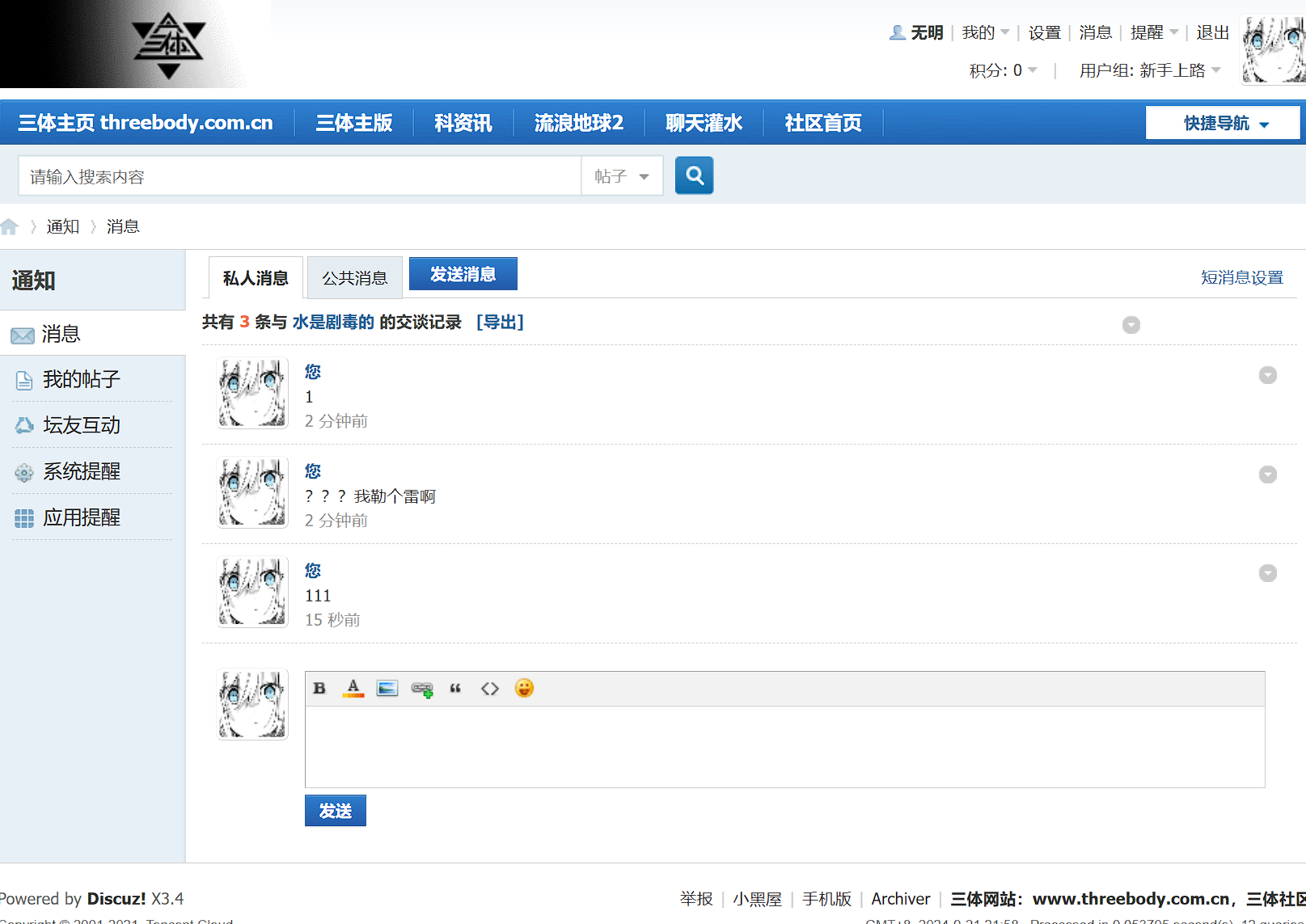
Task: Click the avatar beside message "111"
Action: 253,593
